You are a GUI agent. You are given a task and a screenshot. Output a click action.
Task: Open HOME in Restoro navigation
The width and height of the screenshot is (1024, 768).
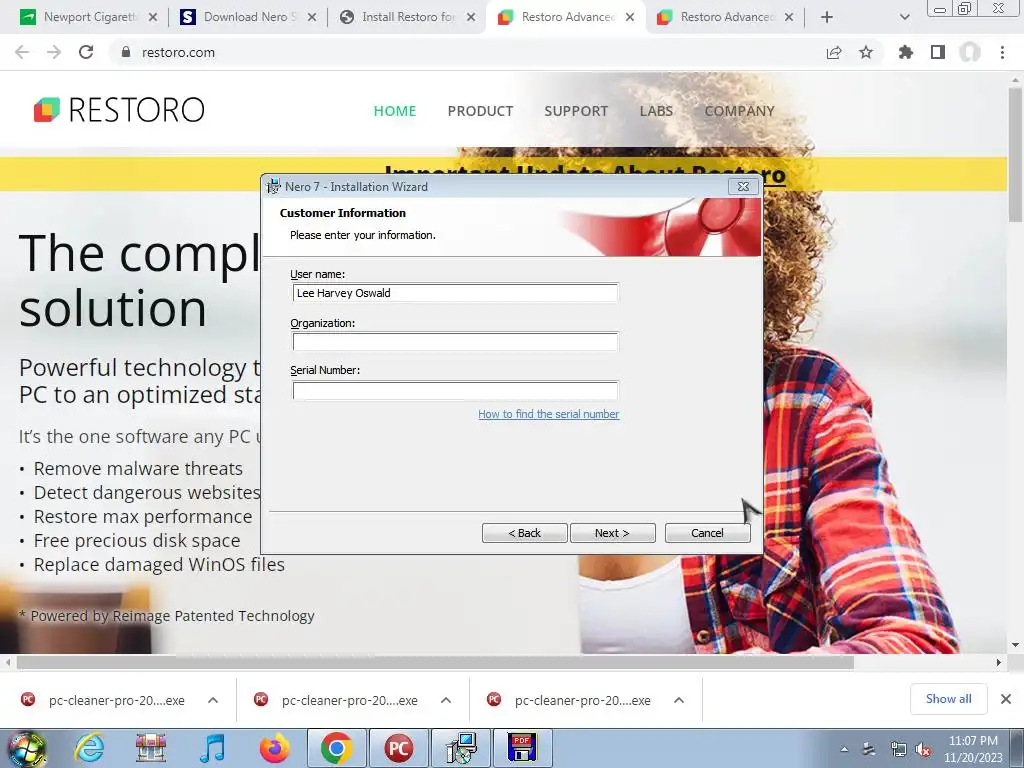(394, 111)
